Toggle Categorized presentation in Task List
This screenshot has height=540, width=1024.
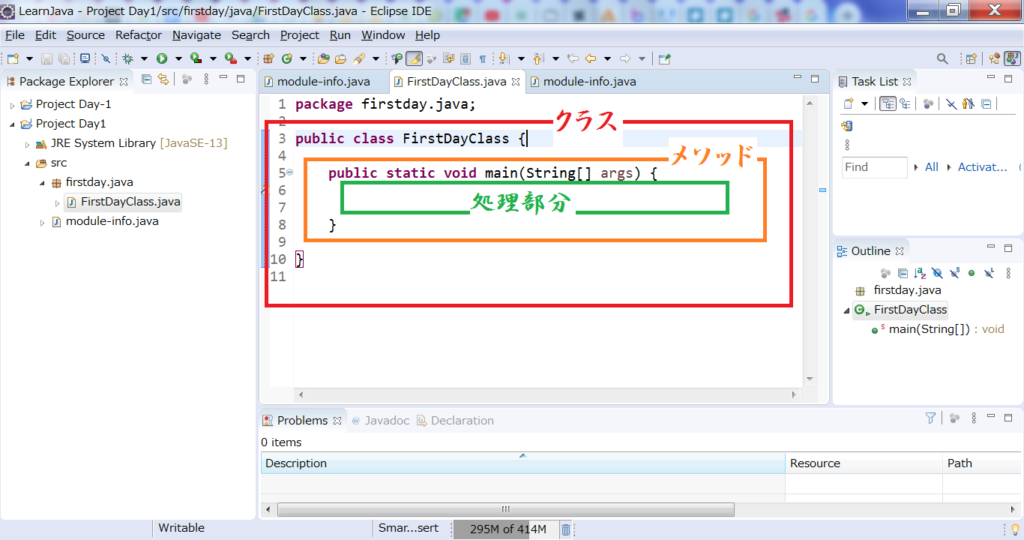point(888,104)
